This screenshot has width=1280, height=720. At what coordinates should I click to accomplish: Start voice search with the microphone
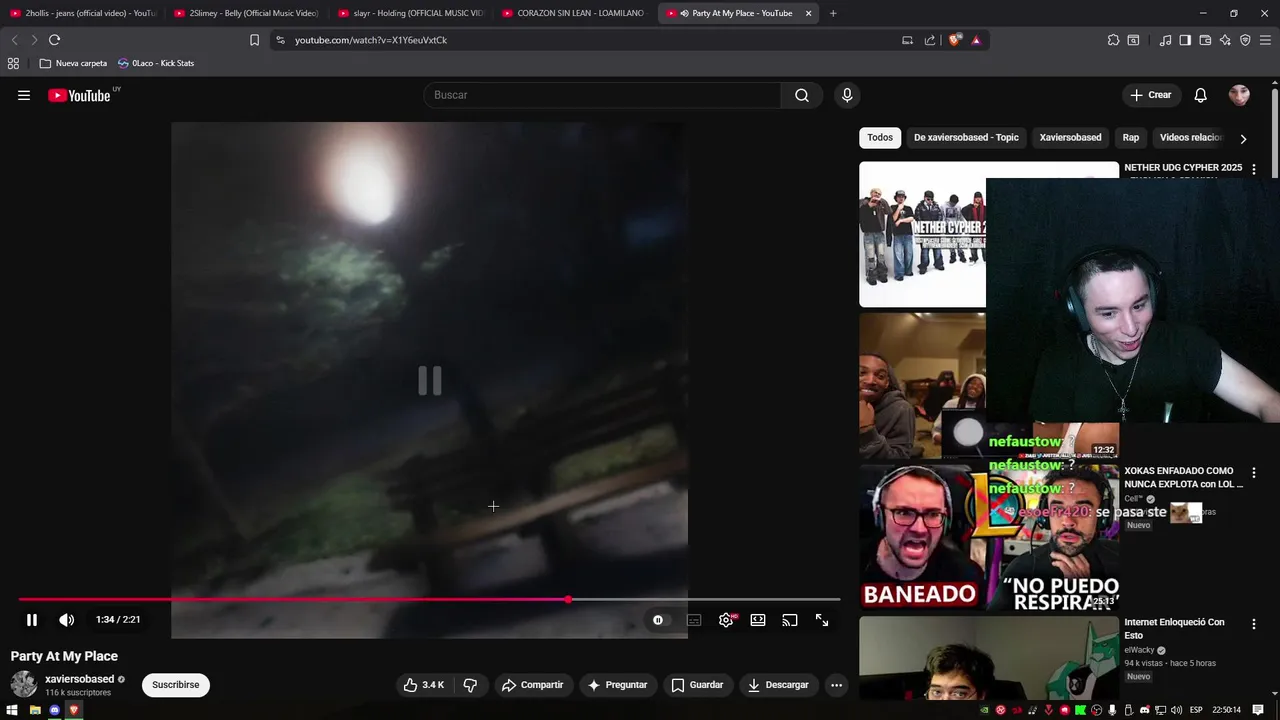pos(847,95)
